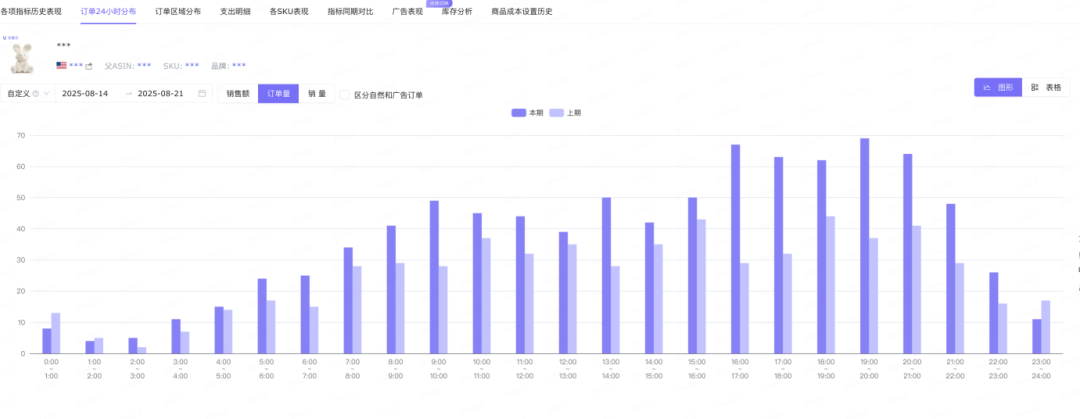1080x419 pixels.
Task: Enable 区分自然和广告订单 checkbox
Action: pyautogui.click(x=344, y=94)
